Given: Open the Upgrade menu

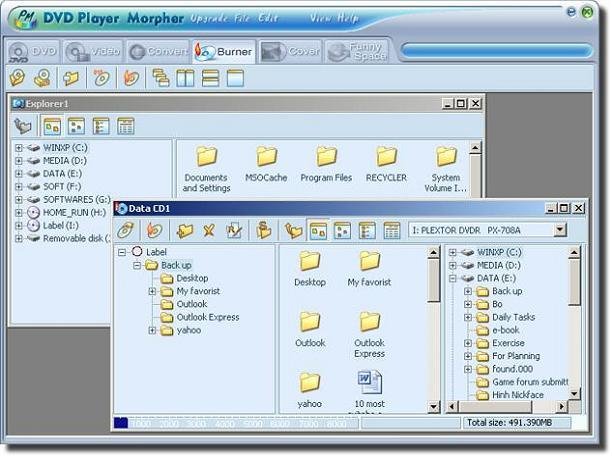Looking at the screenshot, I should 209,18.
